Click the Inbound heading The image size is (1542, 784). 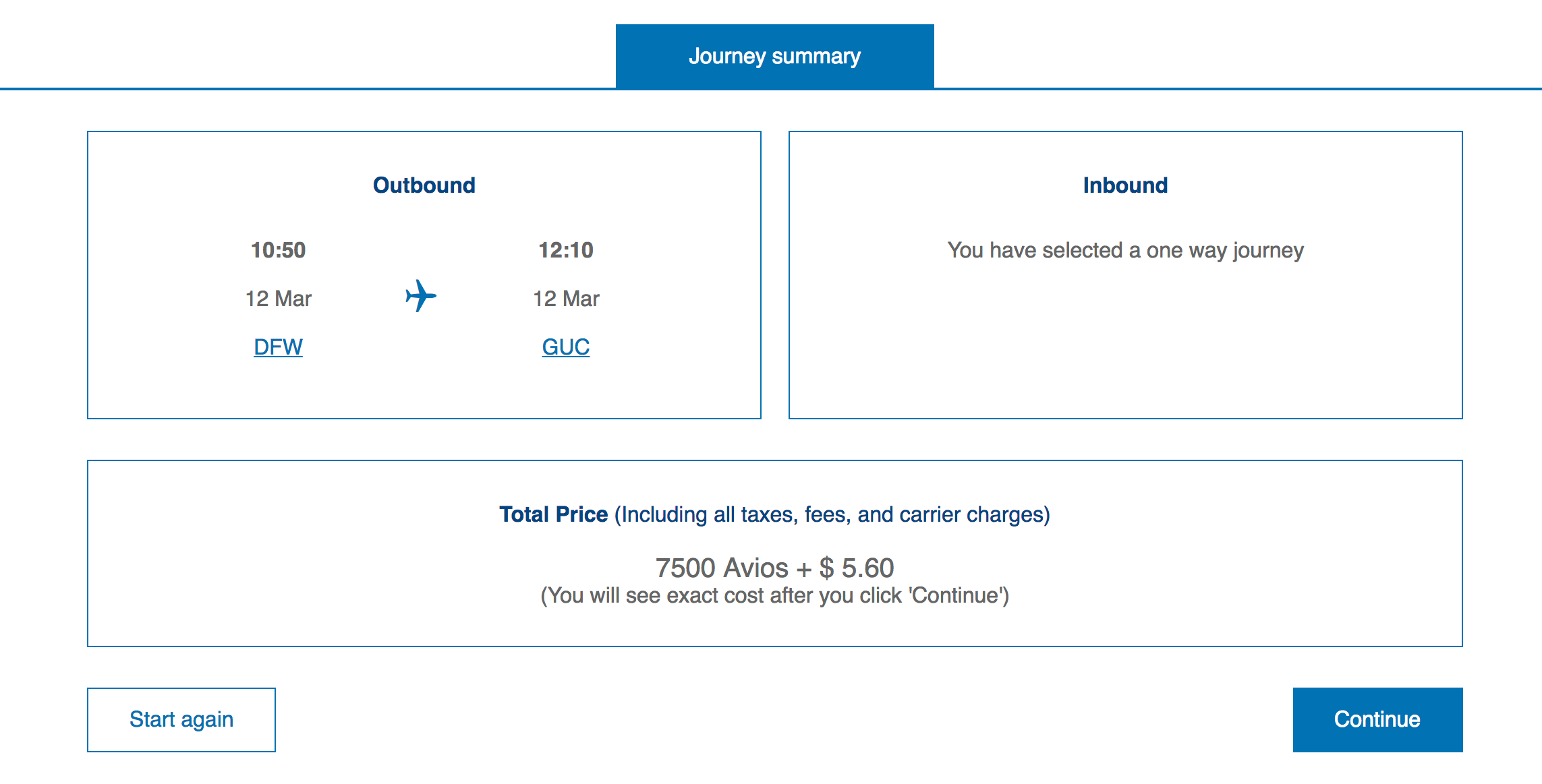[x=1125, y=185]
